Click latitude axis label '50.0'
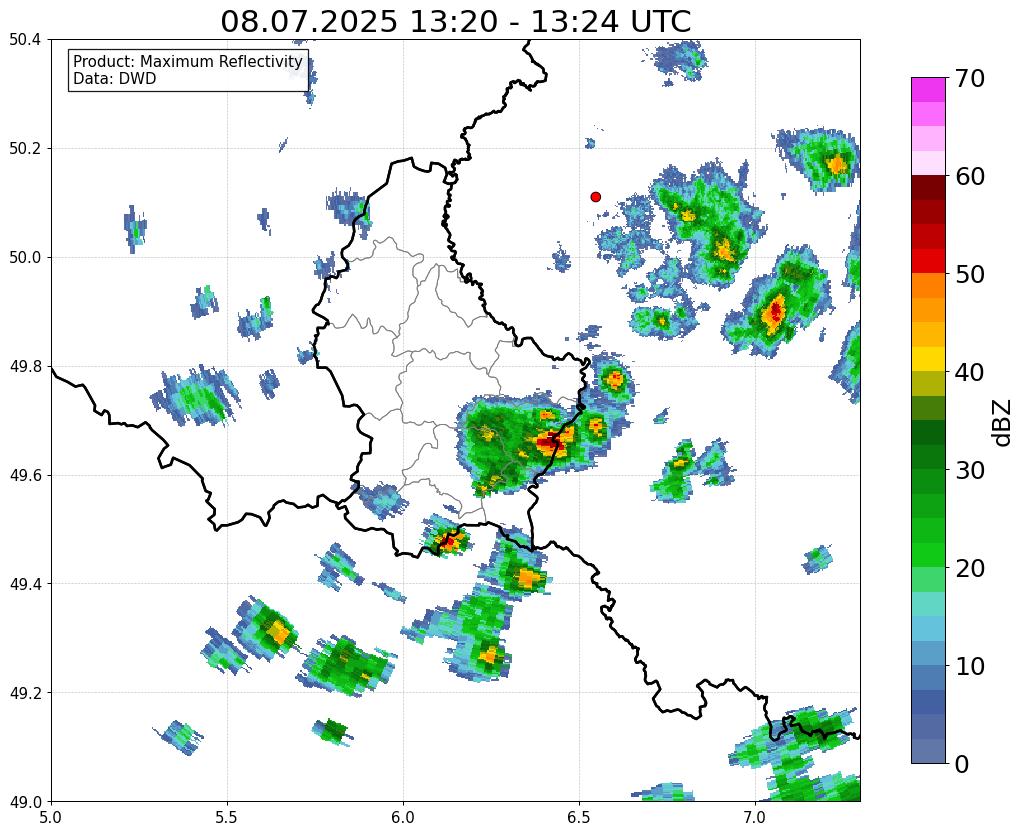 [25, 258]
